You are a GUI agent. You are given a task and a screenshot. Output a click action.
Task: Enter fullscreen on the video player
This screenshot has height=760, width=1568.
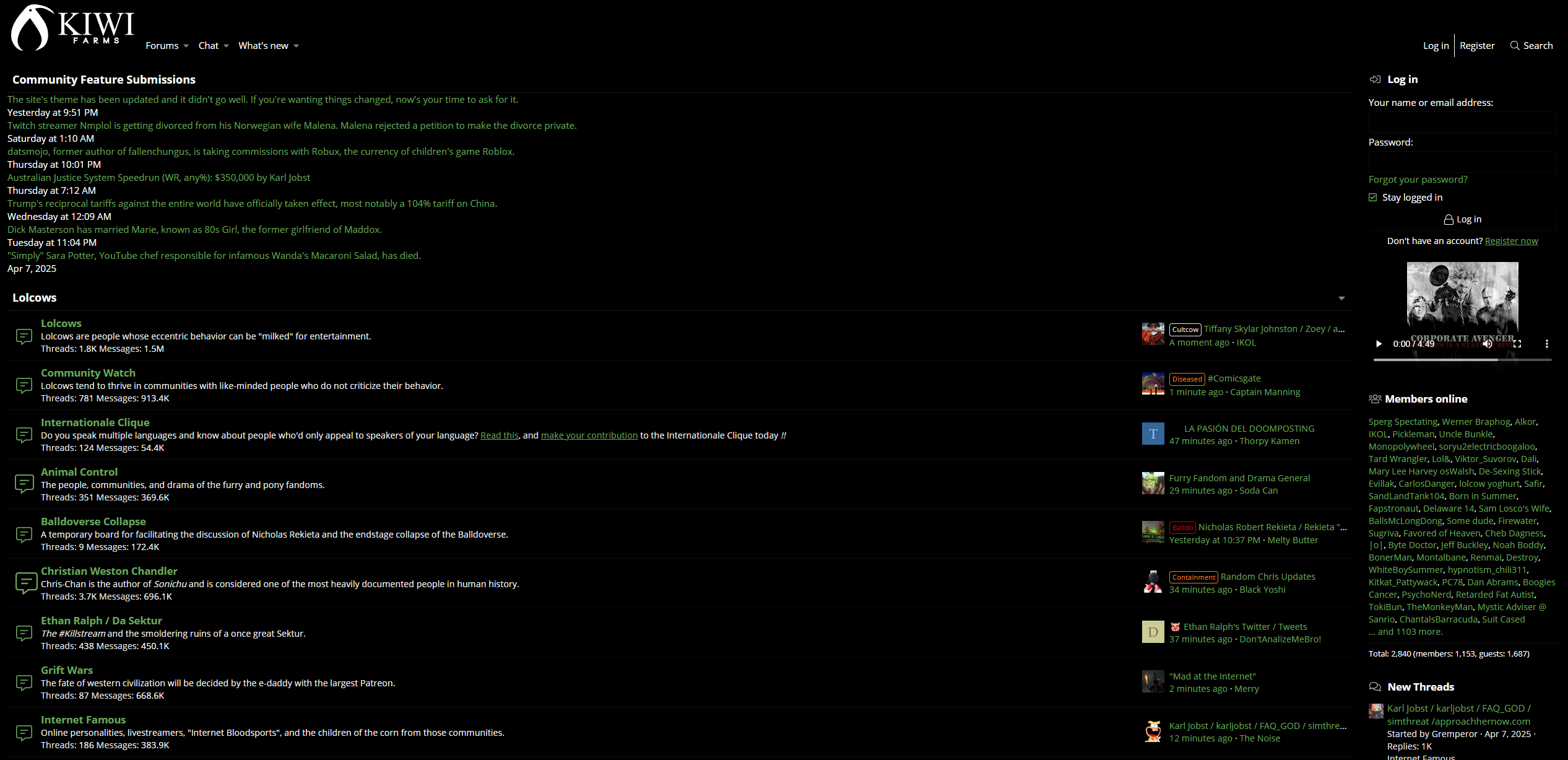point(1517,344)
